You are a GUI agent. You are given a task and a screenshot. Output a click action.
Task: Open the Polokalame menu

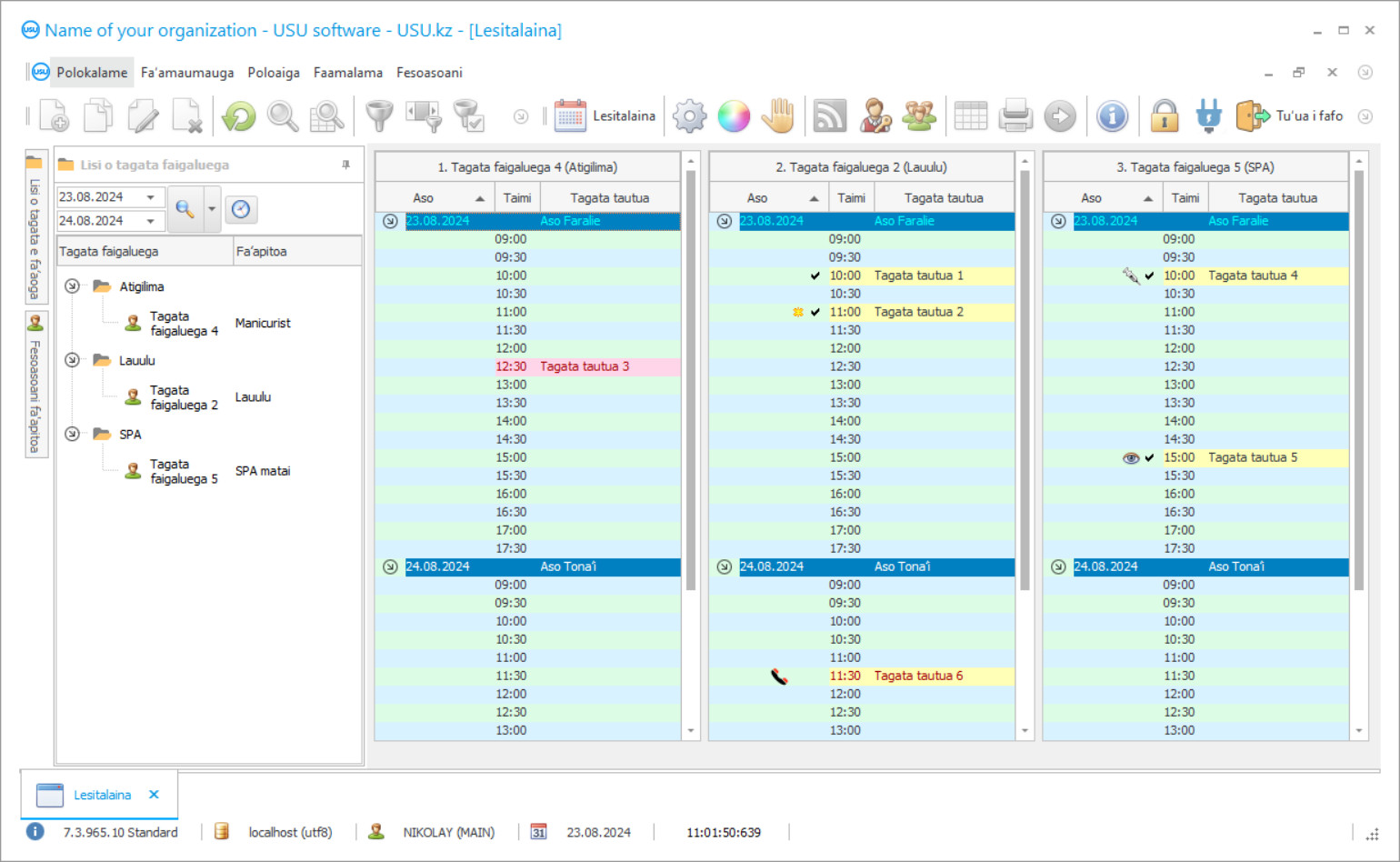point(92,73)
